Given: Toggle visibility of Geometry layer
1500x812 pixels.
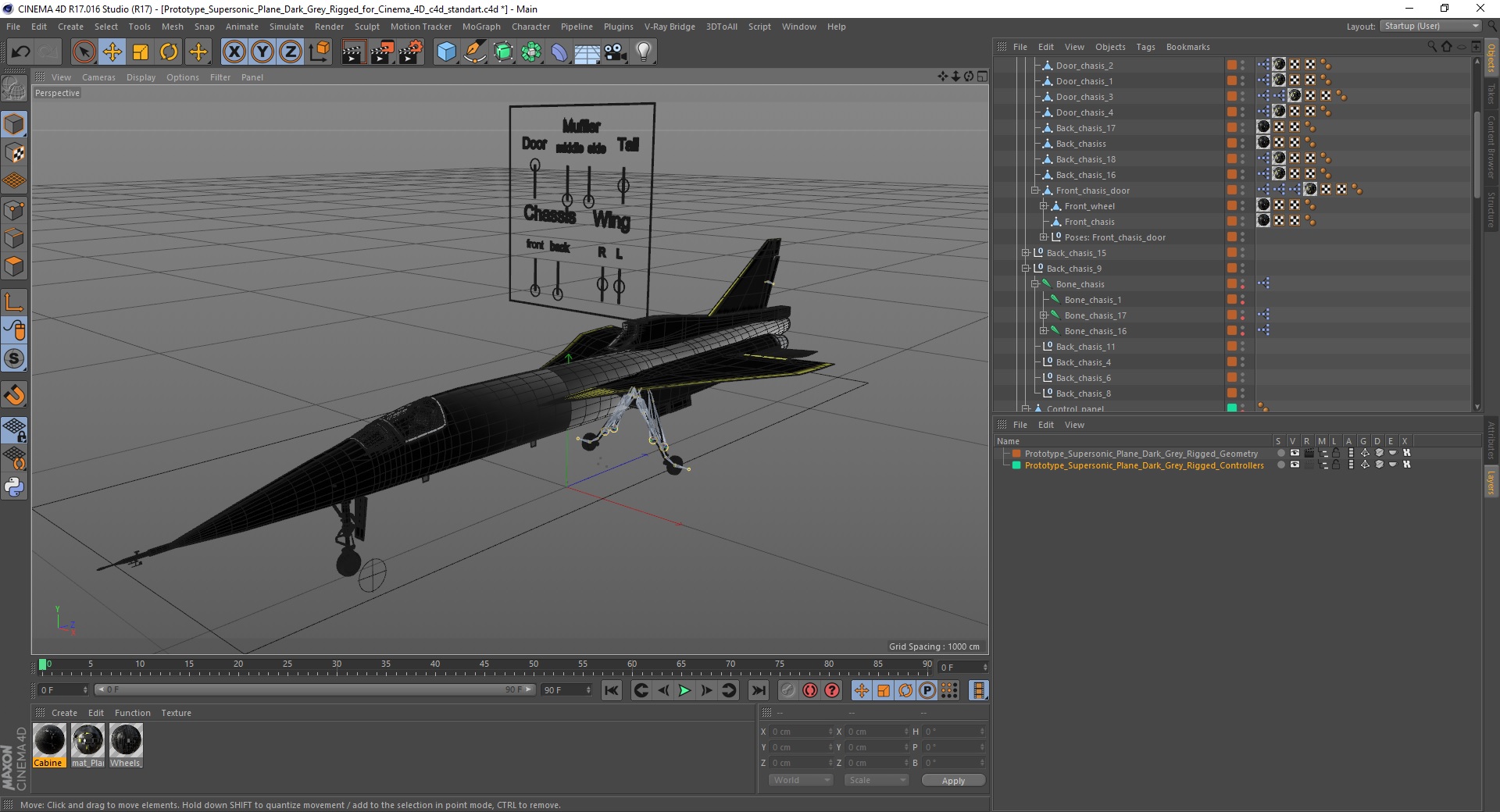Looking at the screenshot, I should [1295, 453].
